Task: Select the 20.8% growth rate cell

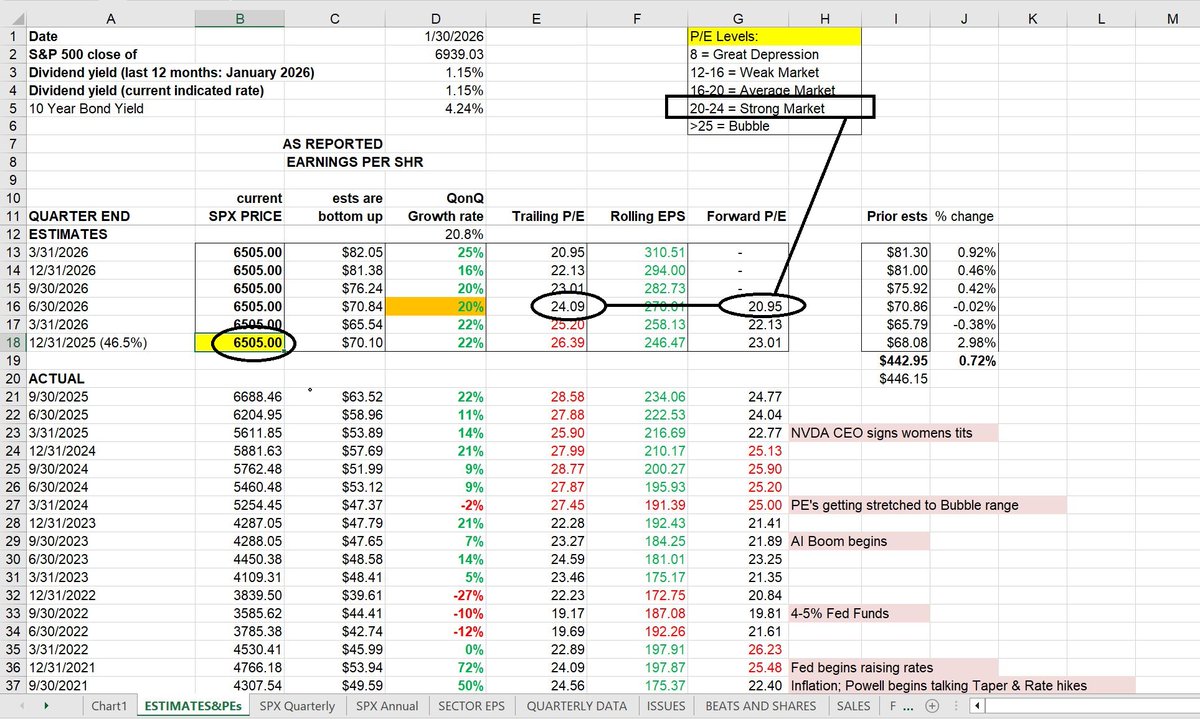Action: pos(437,234)
